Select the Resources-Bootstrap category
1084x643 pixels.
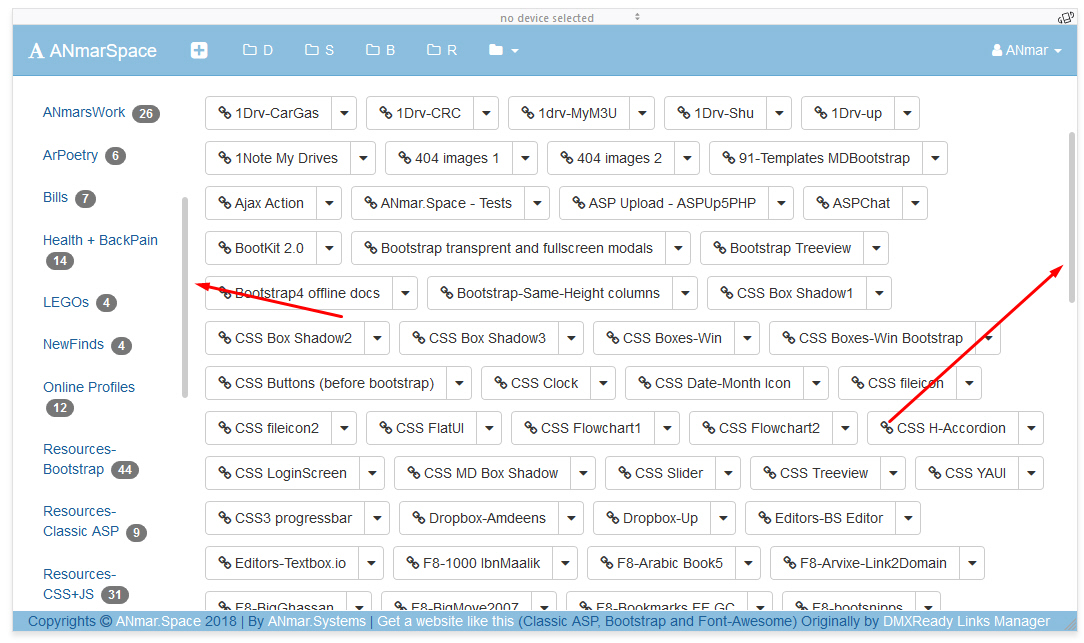[78, 459]
